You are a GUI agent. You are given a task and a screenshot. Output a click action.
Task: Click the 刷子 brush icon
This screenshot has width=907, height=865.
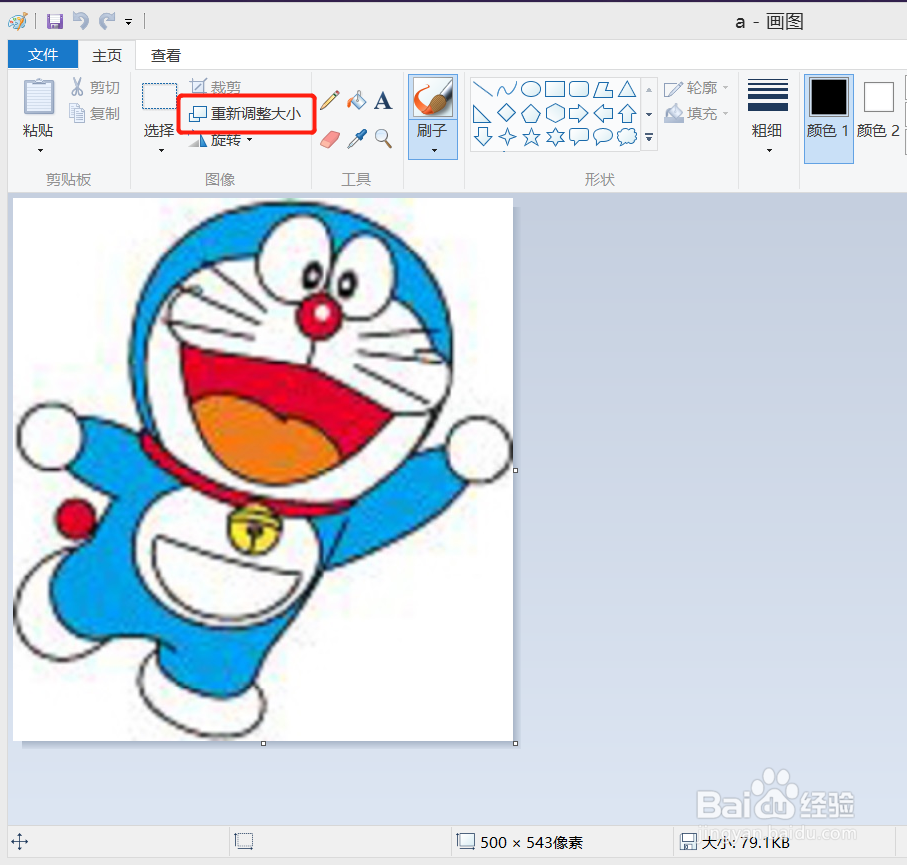[433, 97]
